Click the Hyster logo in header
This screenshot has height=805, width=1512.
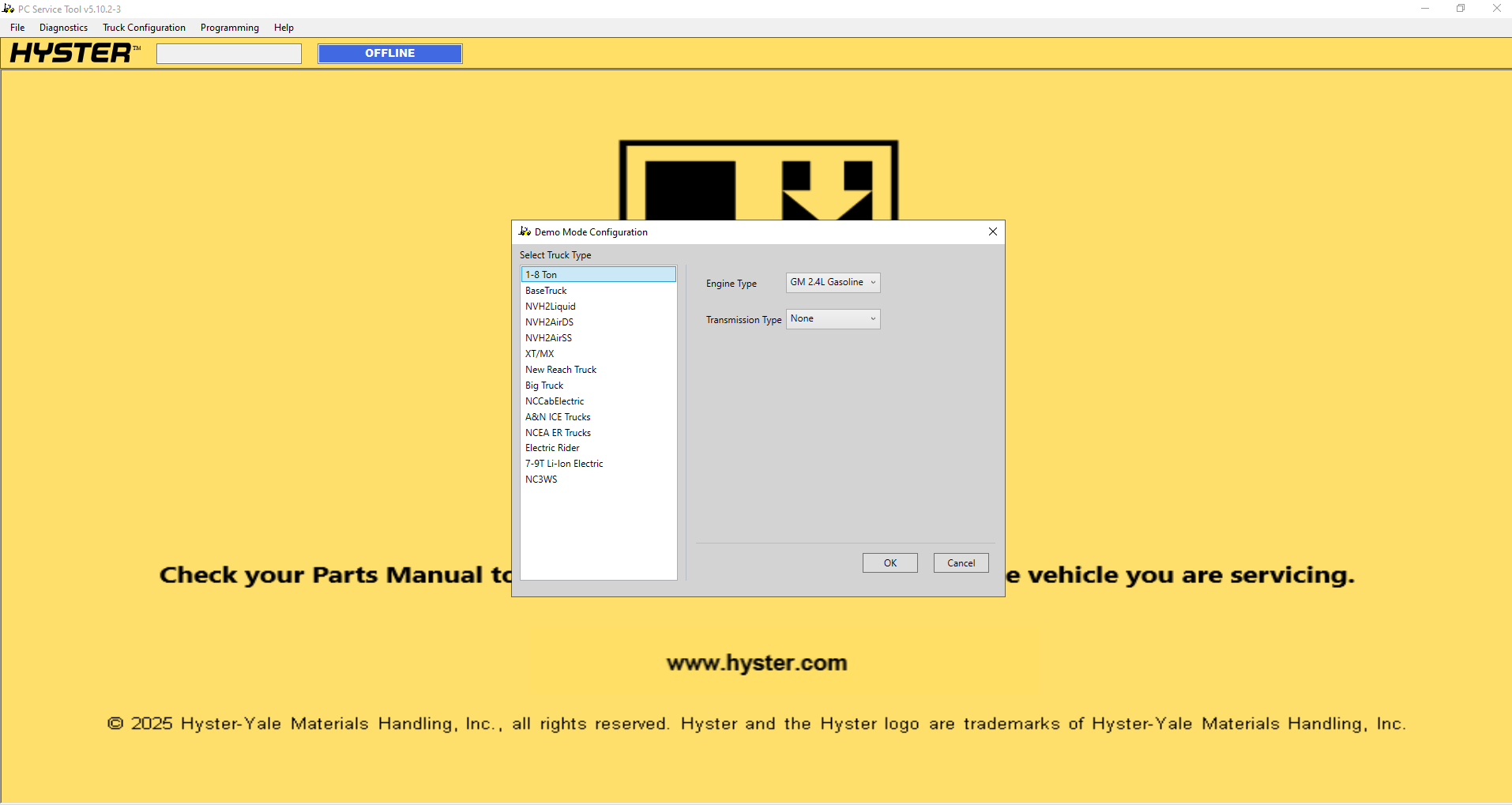[75, 53]
